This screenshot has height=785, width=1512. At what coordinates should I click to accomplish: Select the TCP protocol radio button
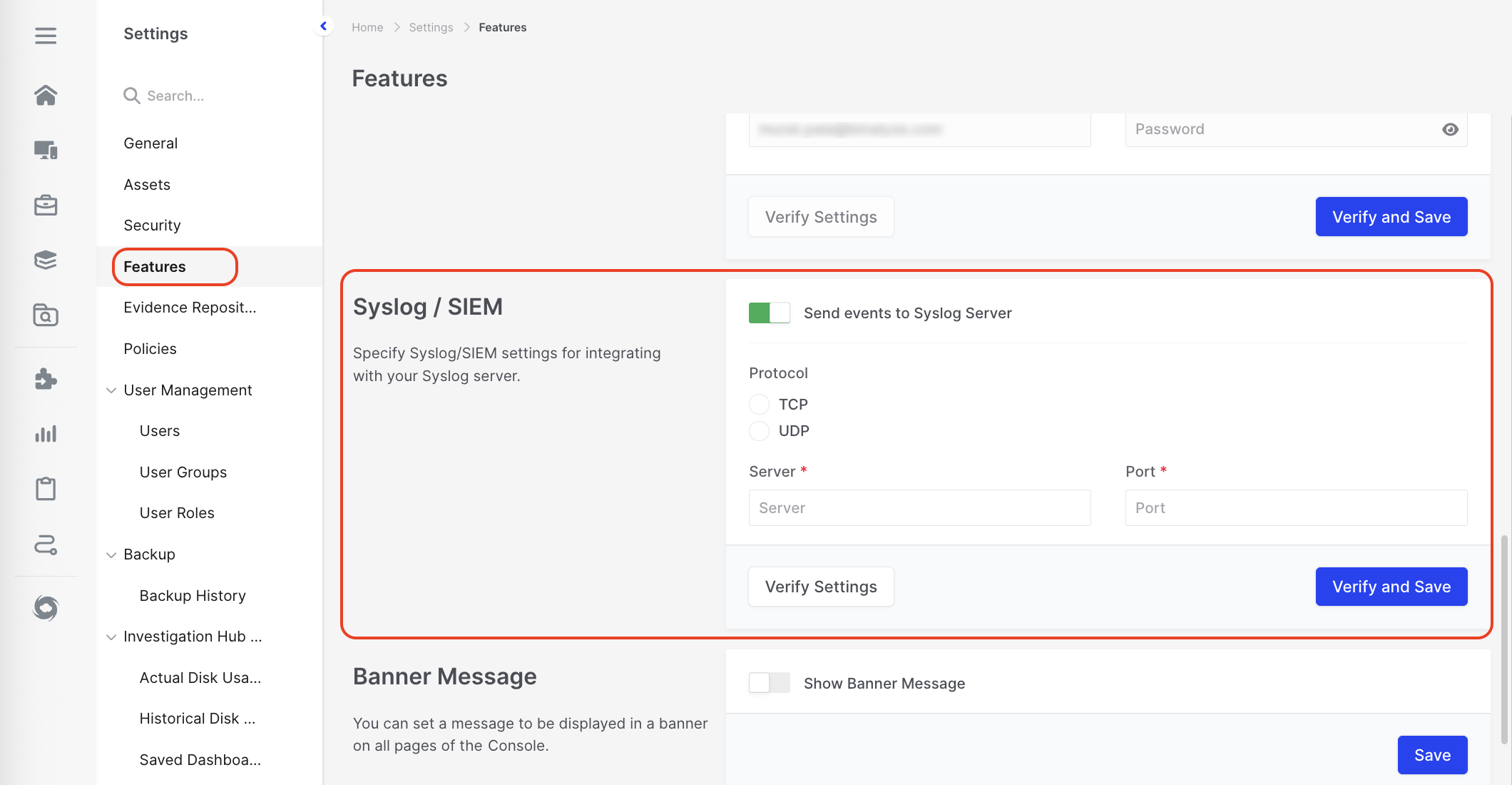[759, 405]
